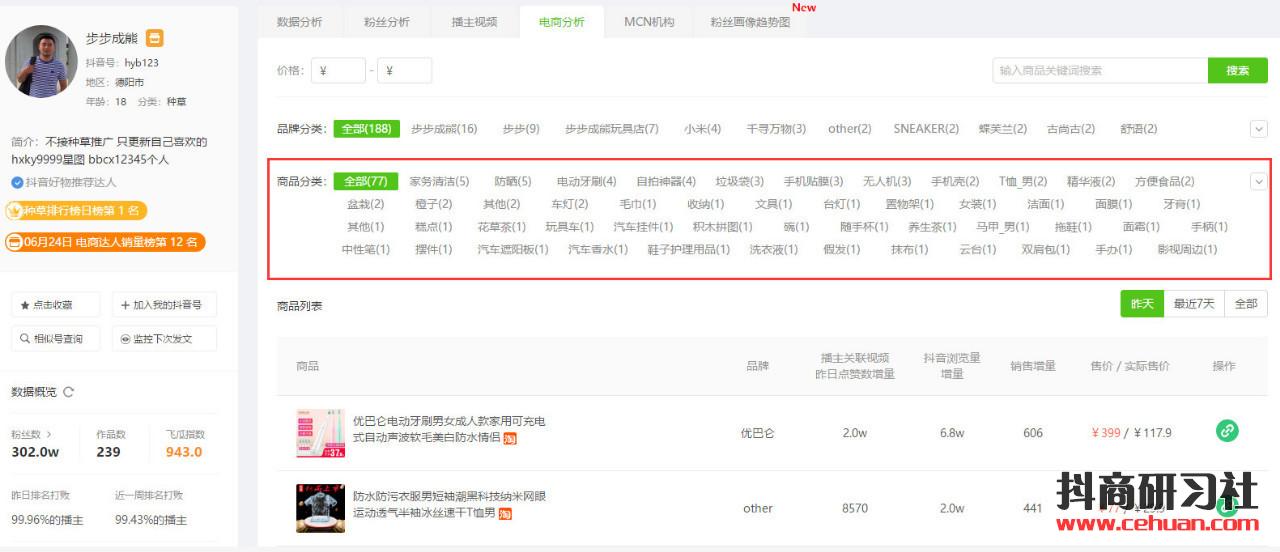Filter by 电动牙刷(4) category
Image resolution: width=1280 pixels, height=552 pixels.
point(586,182)
